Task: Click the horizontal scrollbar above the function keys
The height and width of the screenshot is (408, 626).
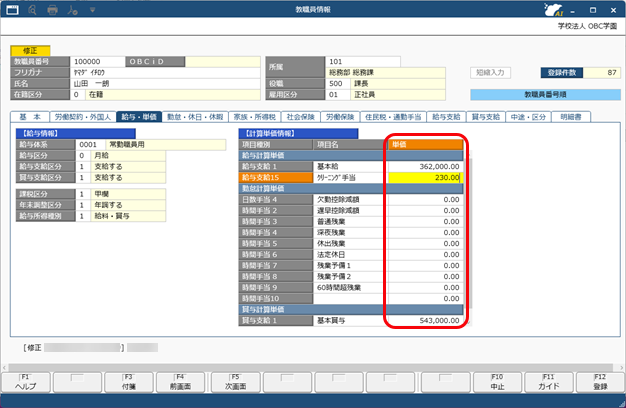Action: (313, 367)
